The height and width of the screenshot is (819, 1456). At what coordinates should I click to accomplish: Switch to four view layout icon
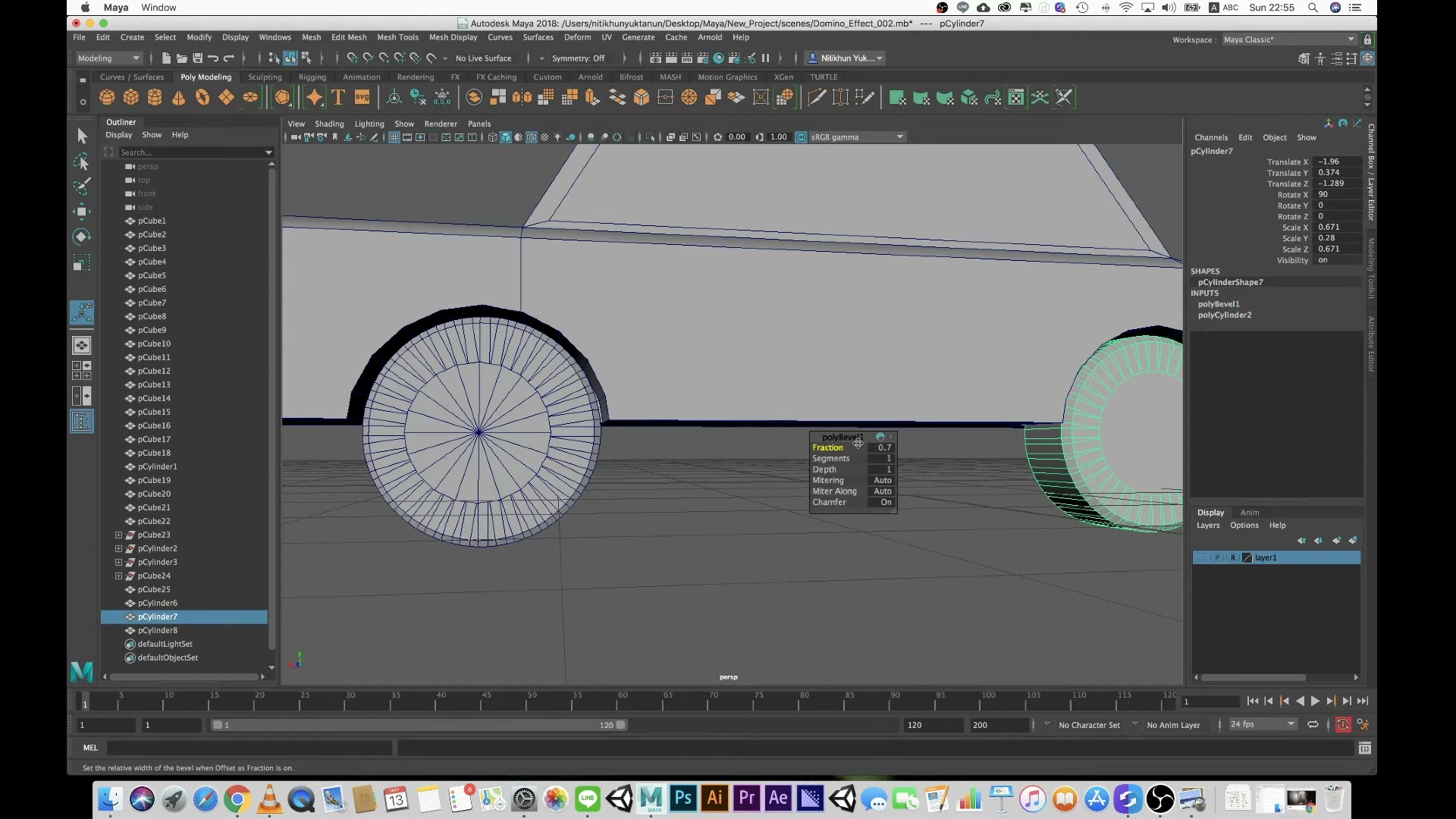(82, 371)
